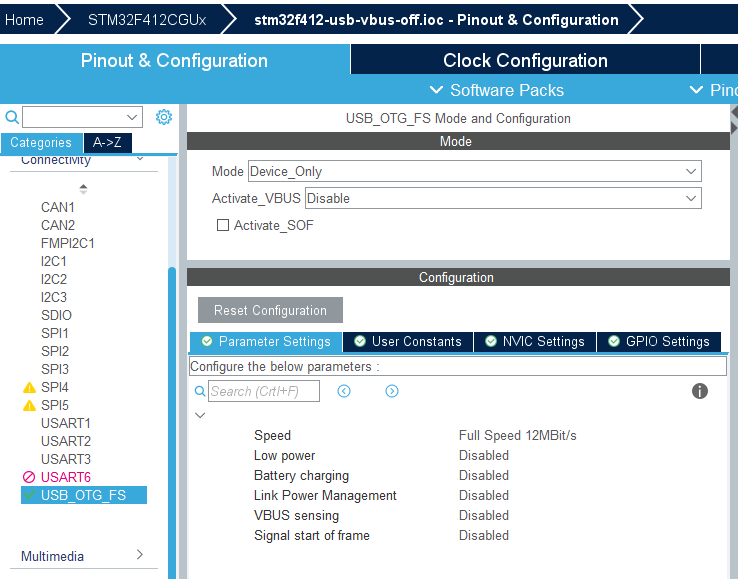Viewport: 738px width, 579px height.
Task: Click the Reset Configuration button
Action: click(x=270, y=310)
